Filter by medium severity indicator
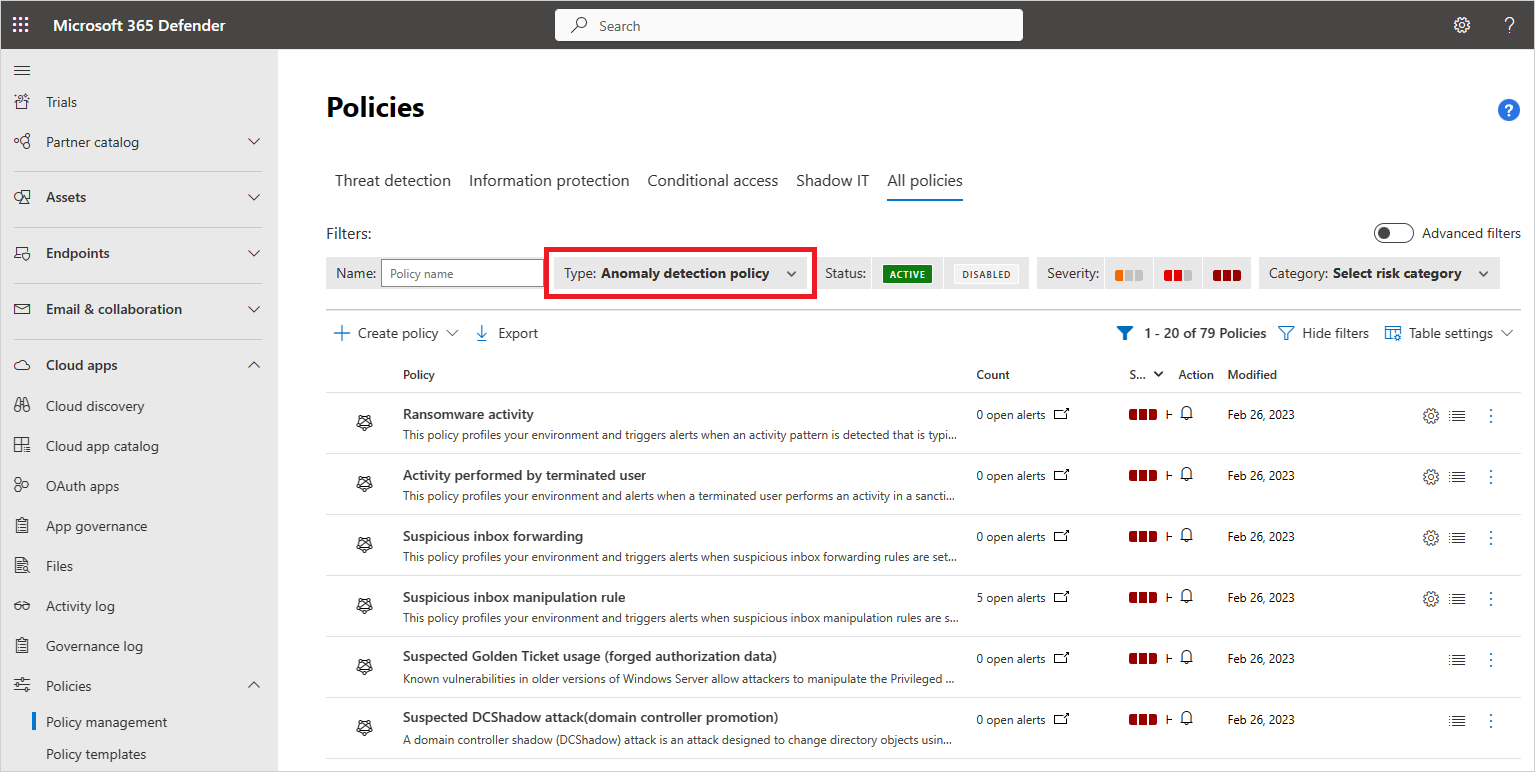The height and width of the screenshot is (772, 1535). pyautogui.click(x=1177, y=274)
